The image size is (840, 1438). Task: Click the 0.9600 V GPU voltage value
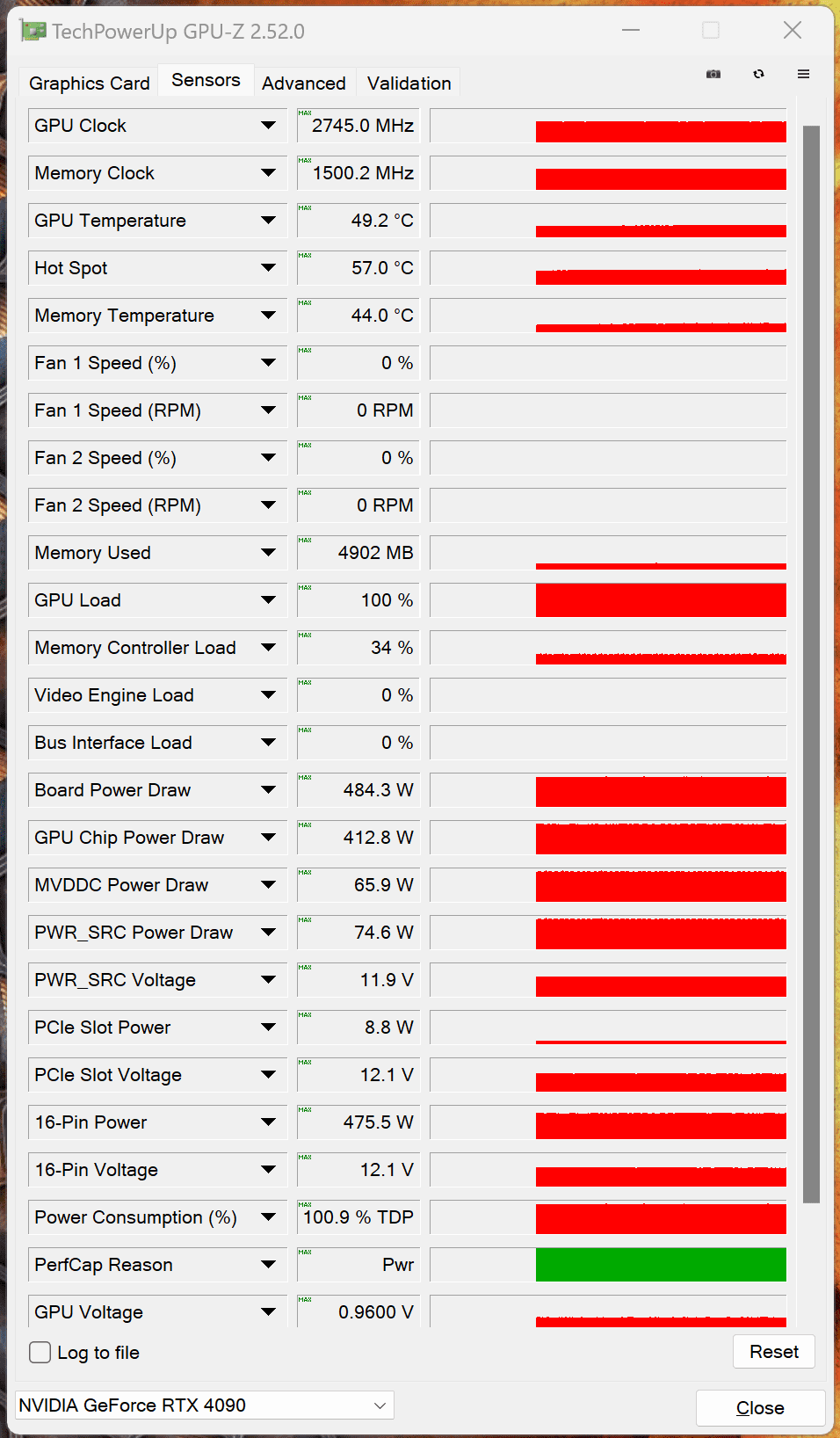(x=358, y=1312)
